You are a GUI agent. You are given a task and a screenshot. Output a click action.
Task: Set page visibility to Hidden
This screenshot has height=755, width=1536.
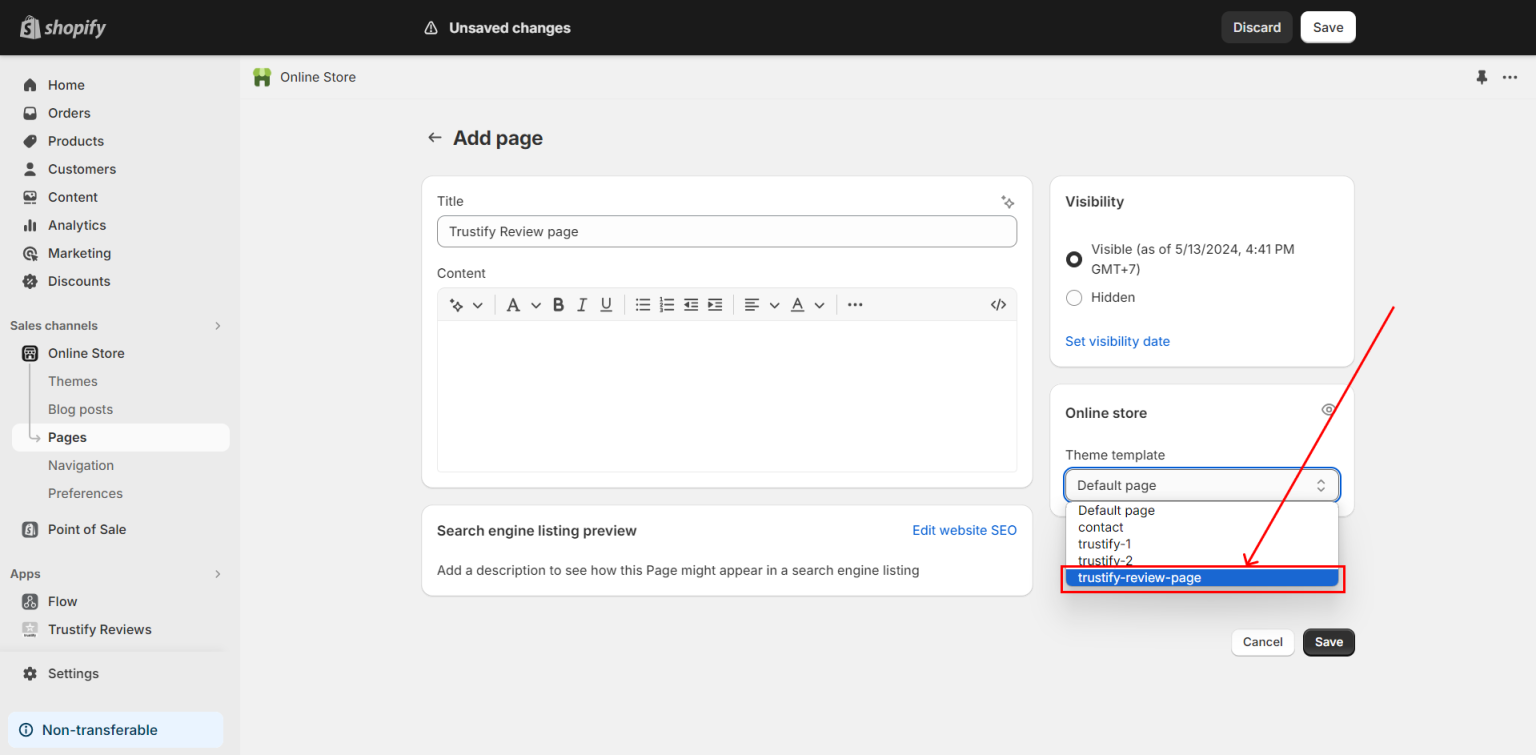coord(1073,297)
